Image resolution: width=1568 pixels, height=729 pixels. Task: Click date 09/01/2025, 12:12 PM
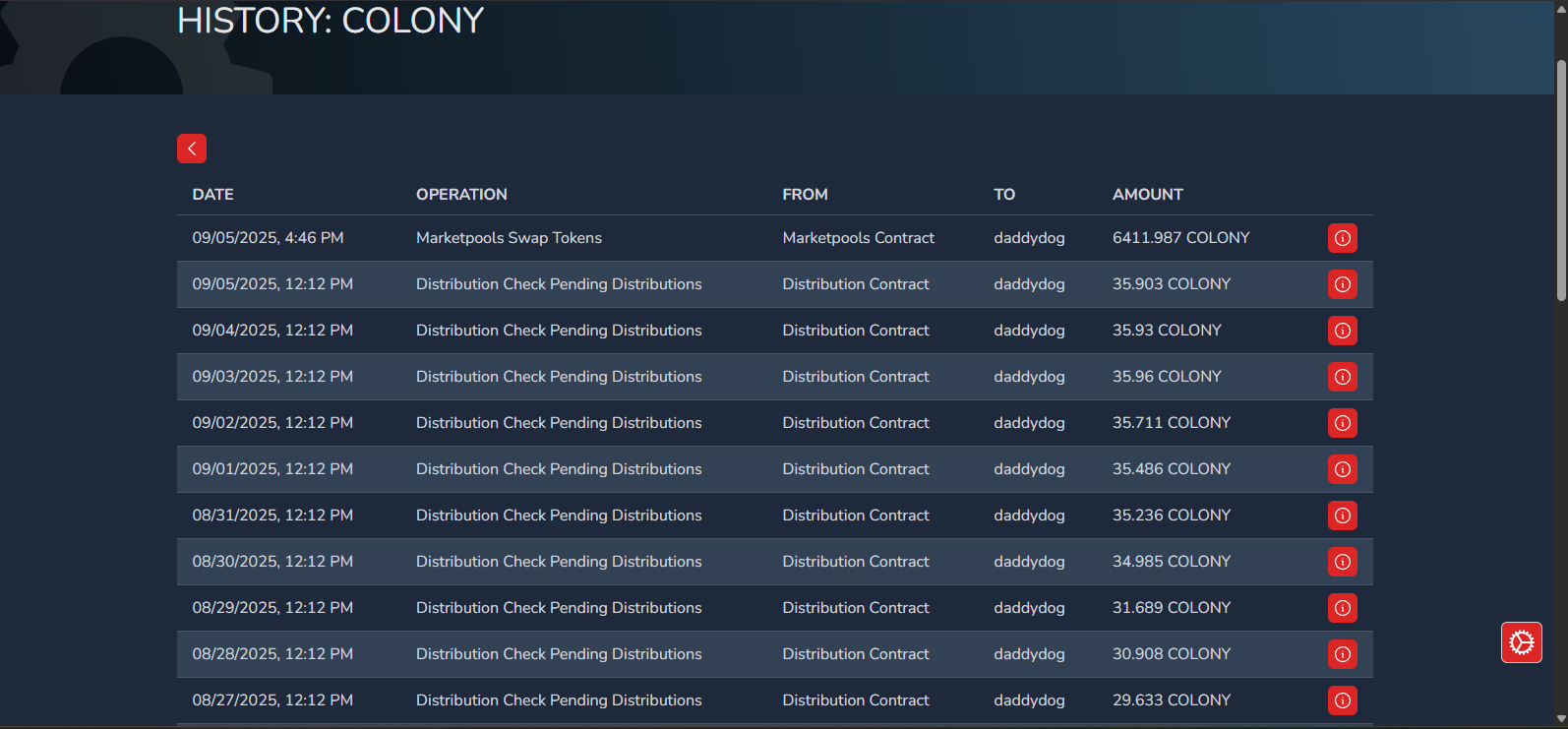click(272, 469)
